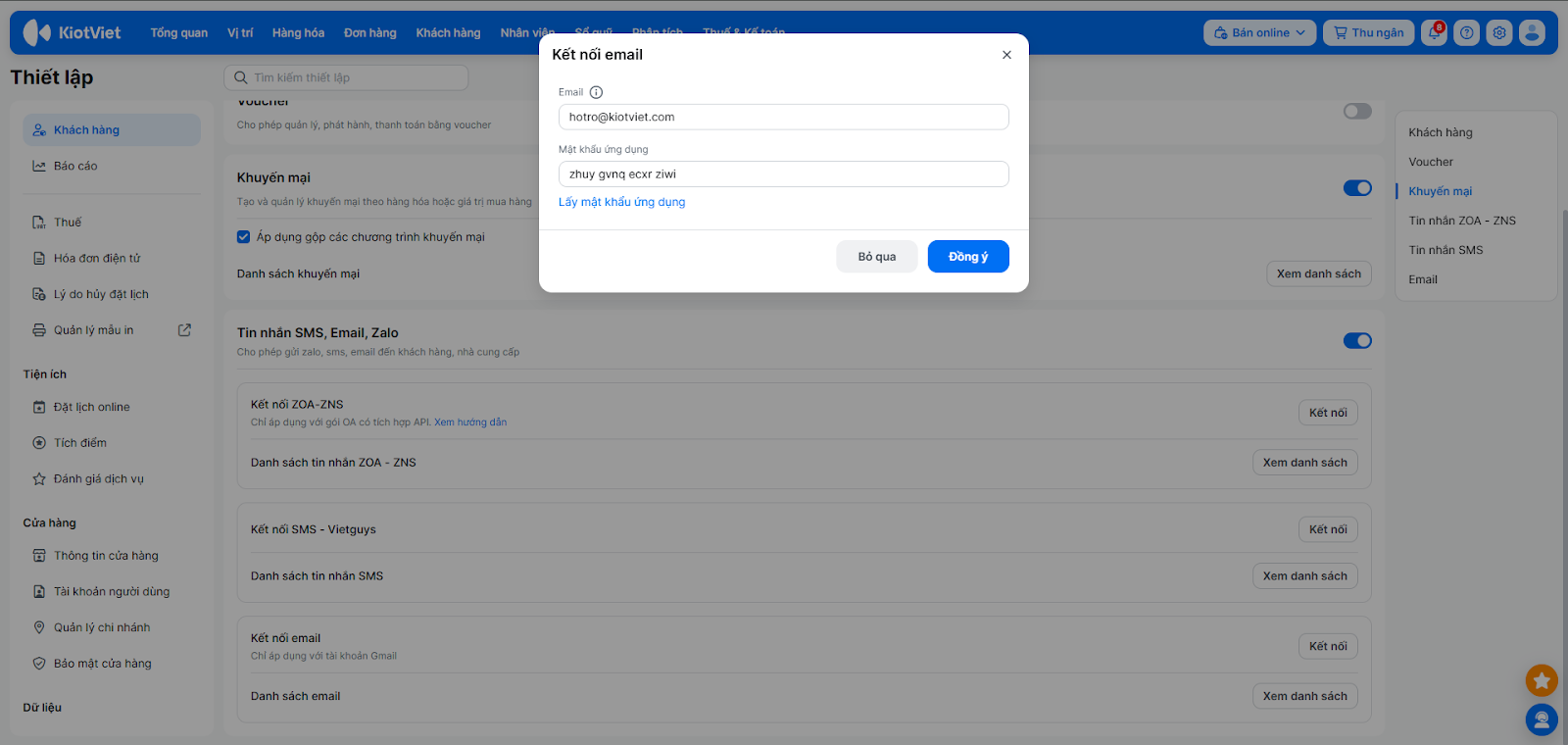Click the help question mark icon
Viewport: 1568px width, 745px height.
click(x=1466, y=33)
